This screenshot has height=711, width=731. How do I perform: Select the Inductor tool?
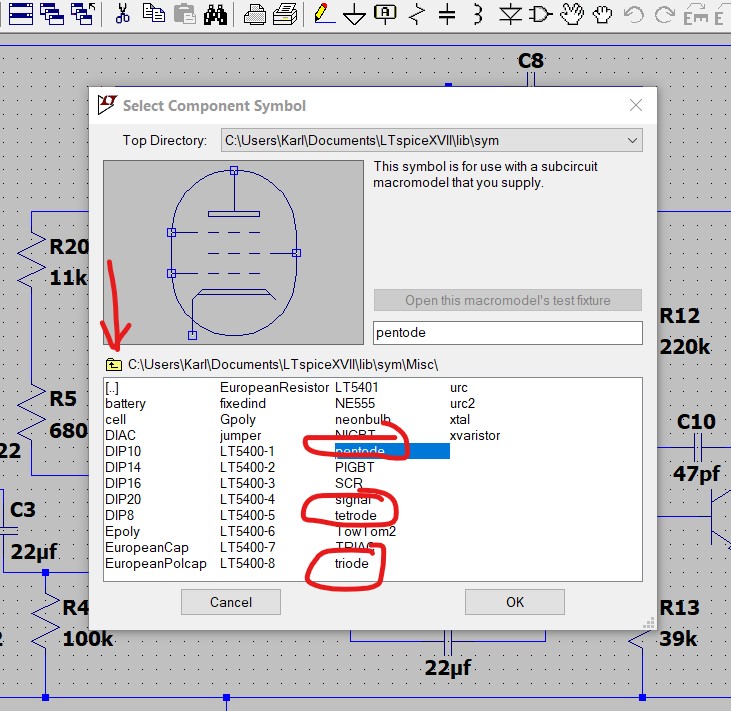477,14
